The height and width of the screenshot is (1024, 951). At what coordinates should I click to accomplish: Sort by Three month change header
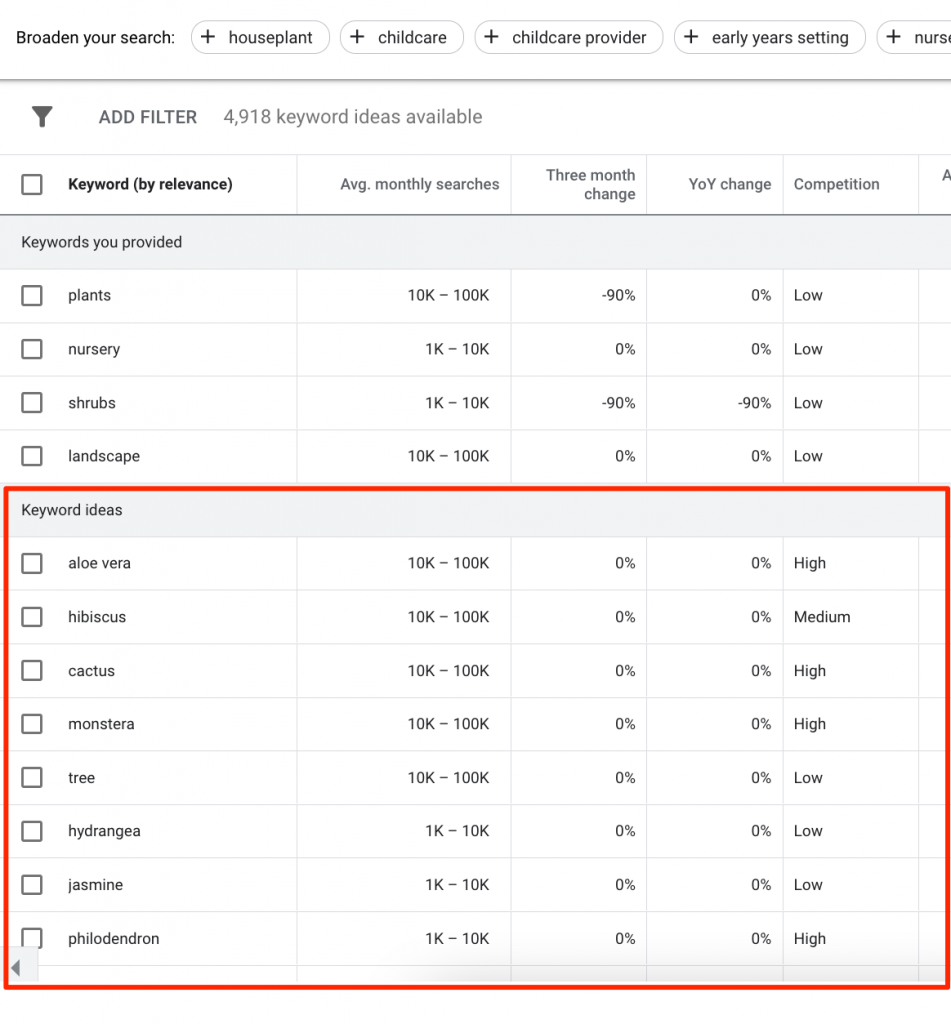pyautogui.click(x=590, y=184)
